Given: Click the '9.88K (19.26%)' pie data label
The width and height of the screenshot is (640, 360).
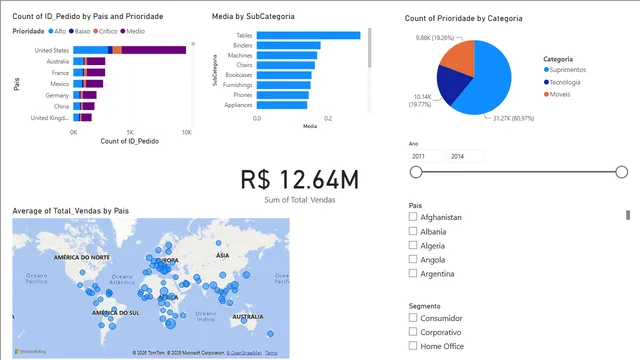Looking at the screenshot, I should (x=435, y=38).
